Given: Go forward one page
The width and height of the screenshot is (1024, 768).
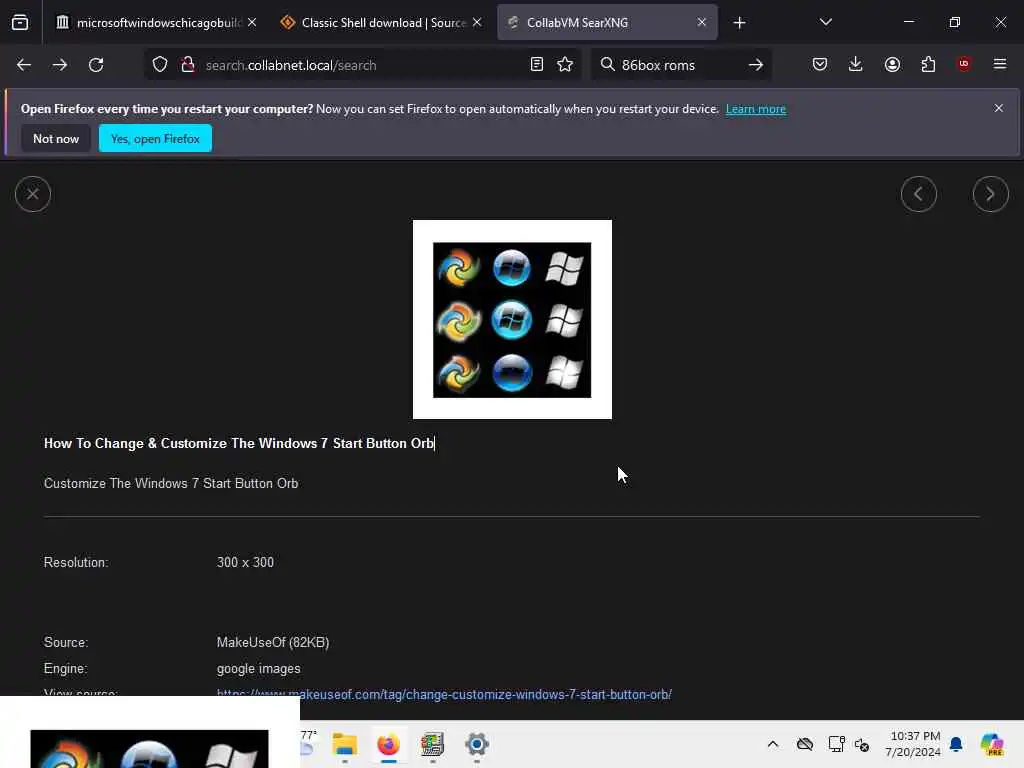Looking at the screenshot, I should point(60,65).
